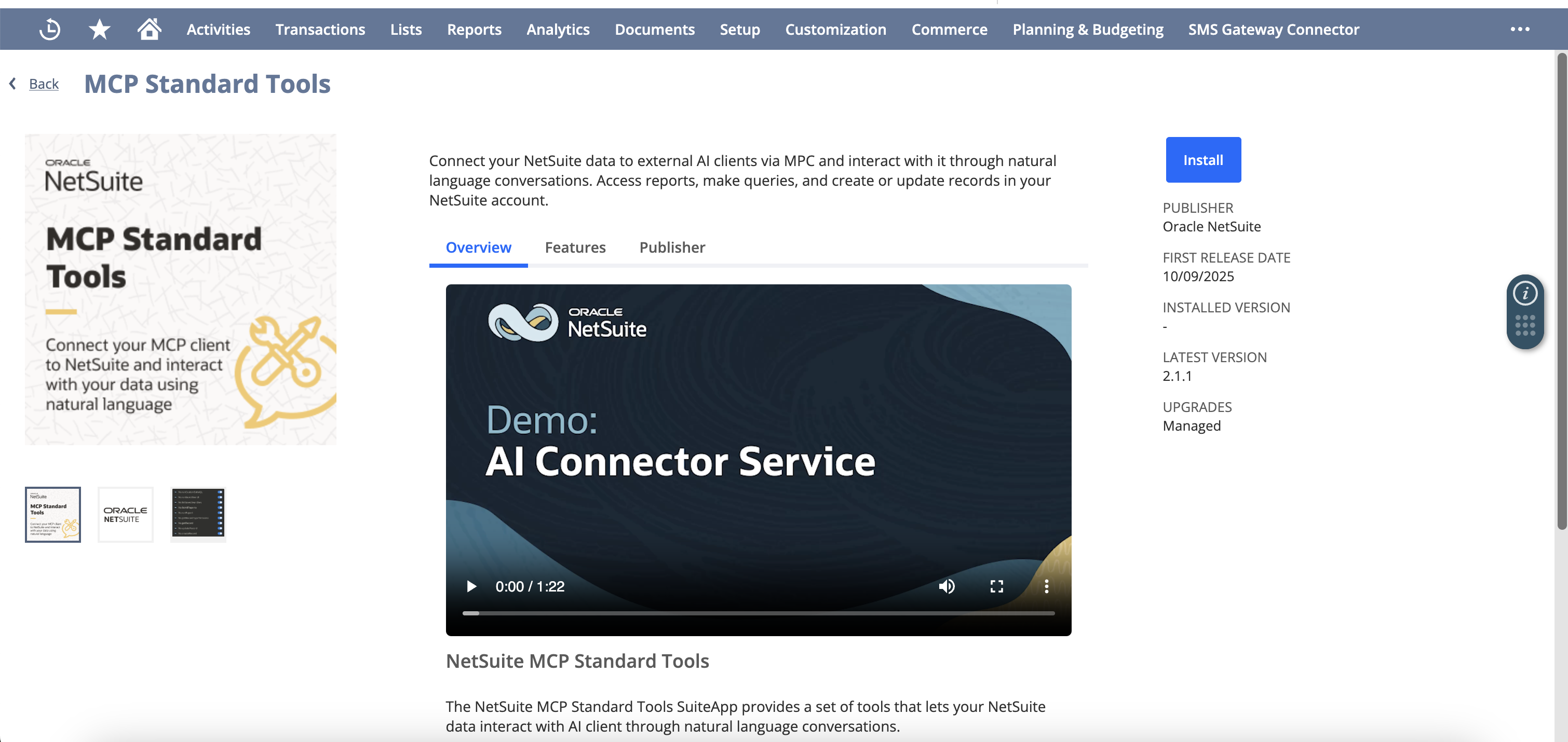Click the page vertical scrollbar
Image resolution: width=1568 pixels, height=742 pixels.
pos(1562,292)
